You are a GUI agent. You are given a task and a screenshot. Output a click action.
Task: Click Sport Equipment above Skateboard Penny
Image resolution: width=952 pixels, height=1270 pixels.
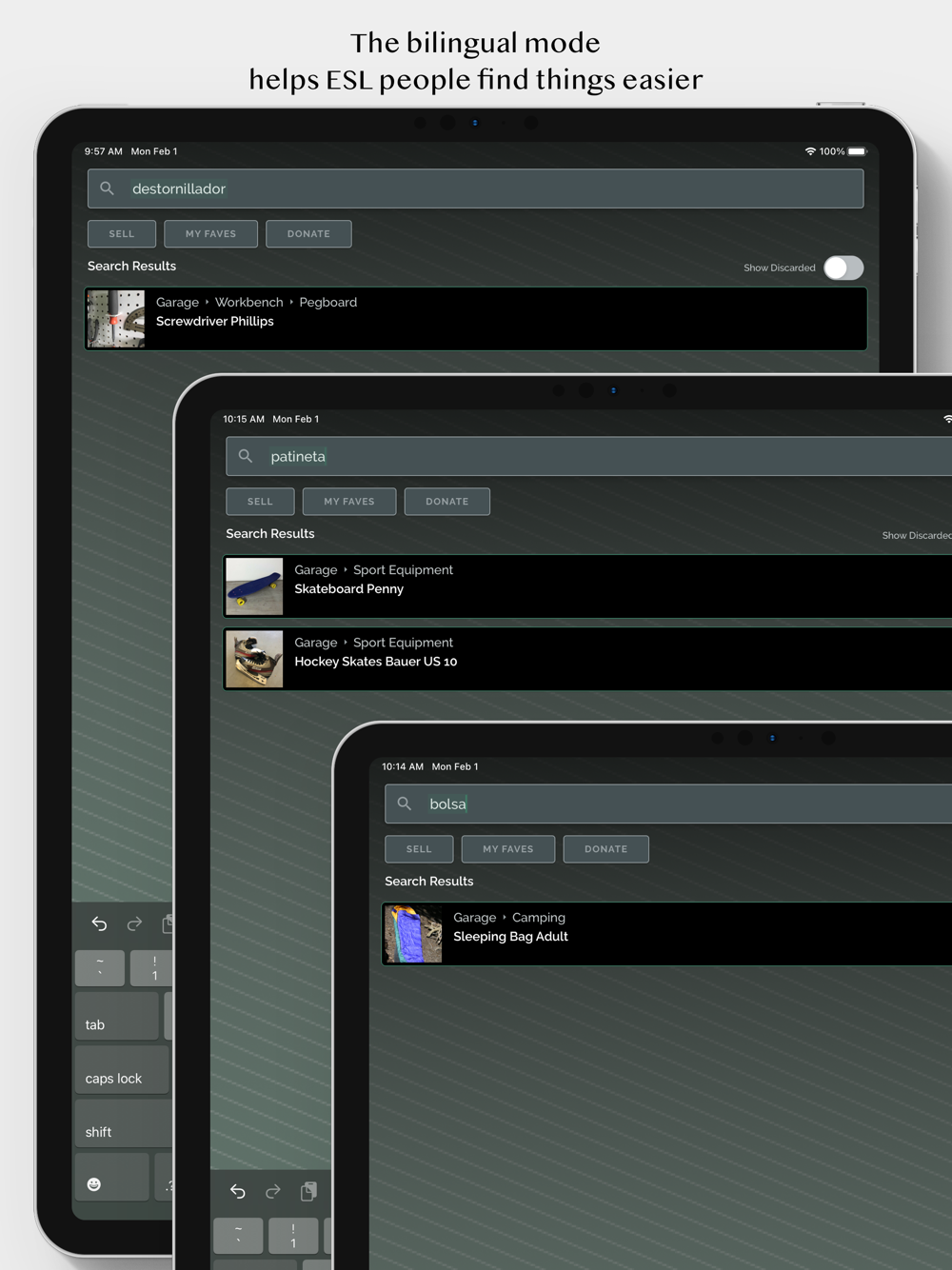pos(404,570)
